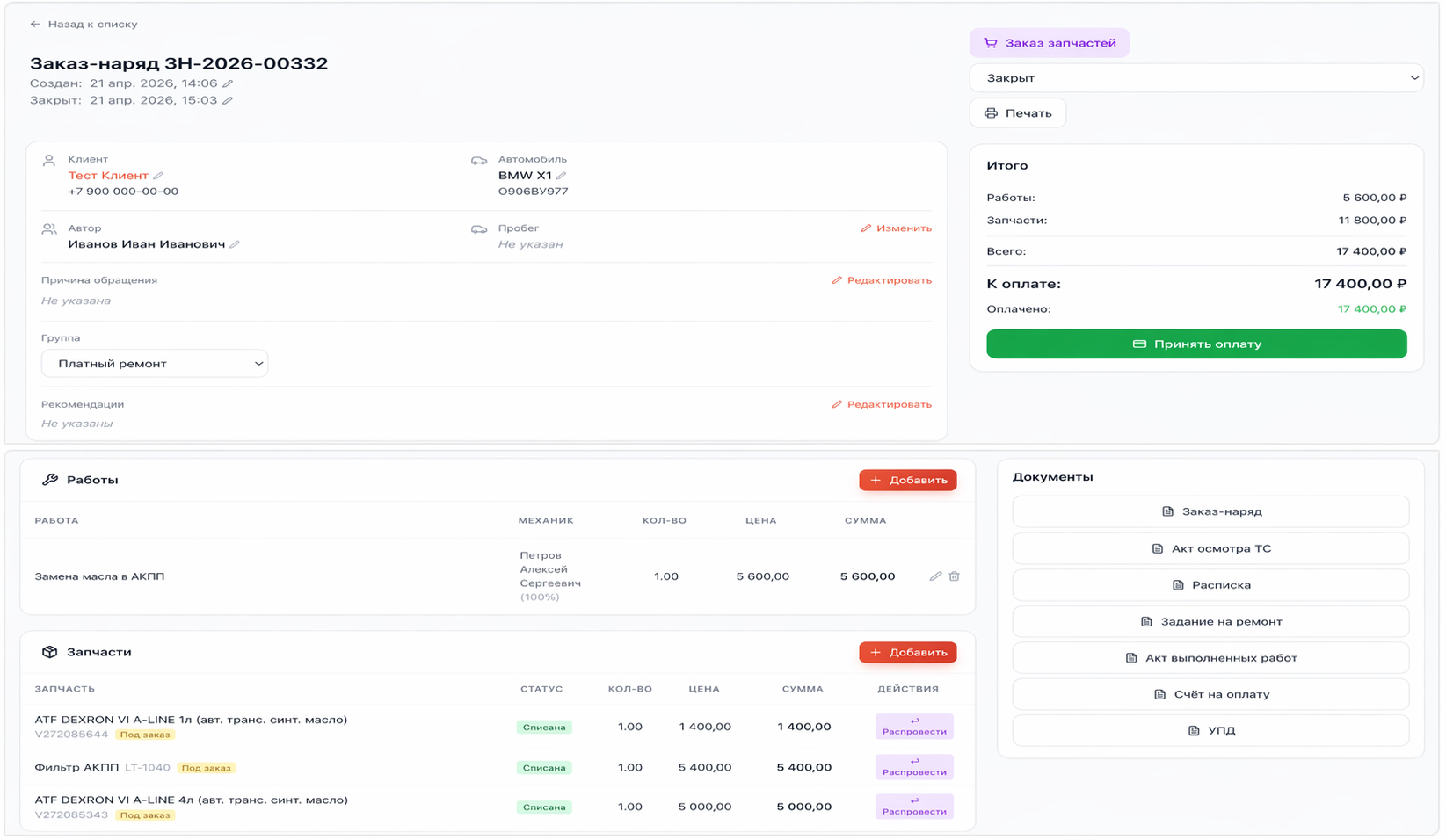Click pencil icon next to creation date
Screen dimensions: 1446x840
click(228, 83)
